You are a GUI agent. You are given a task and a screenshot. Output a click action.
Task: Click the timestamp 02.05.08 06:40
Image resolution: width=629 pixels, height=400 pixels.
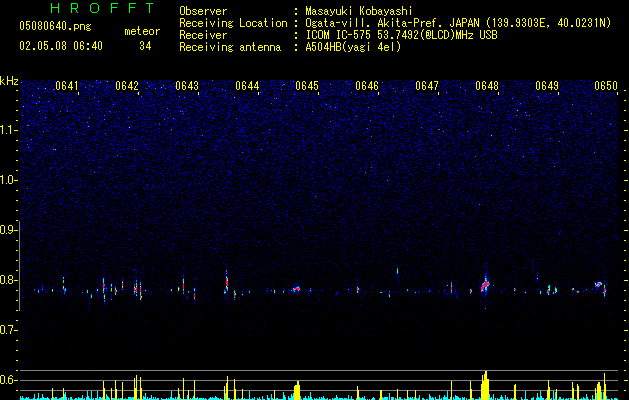click(x=61, y=46)
